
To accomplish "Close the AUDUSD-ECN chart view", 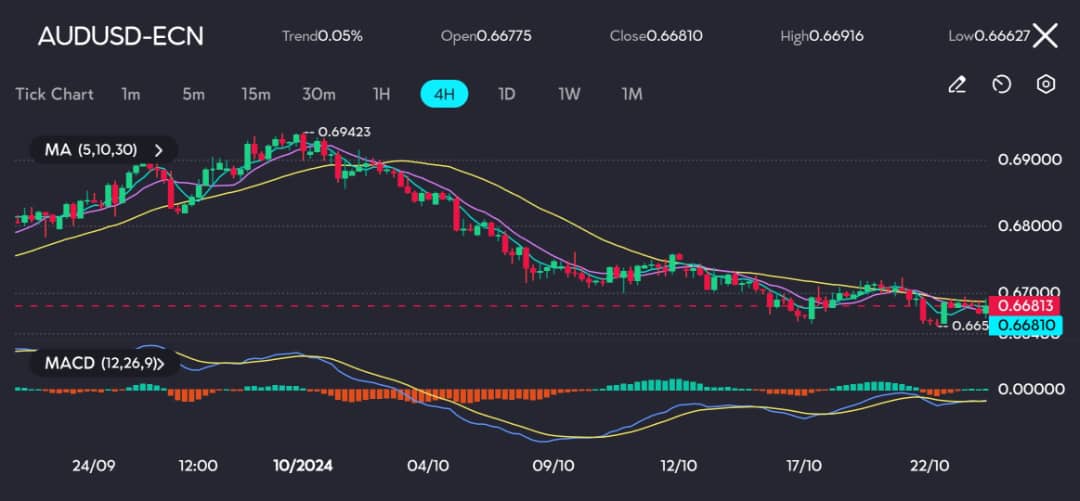I will coord(1046,36).
